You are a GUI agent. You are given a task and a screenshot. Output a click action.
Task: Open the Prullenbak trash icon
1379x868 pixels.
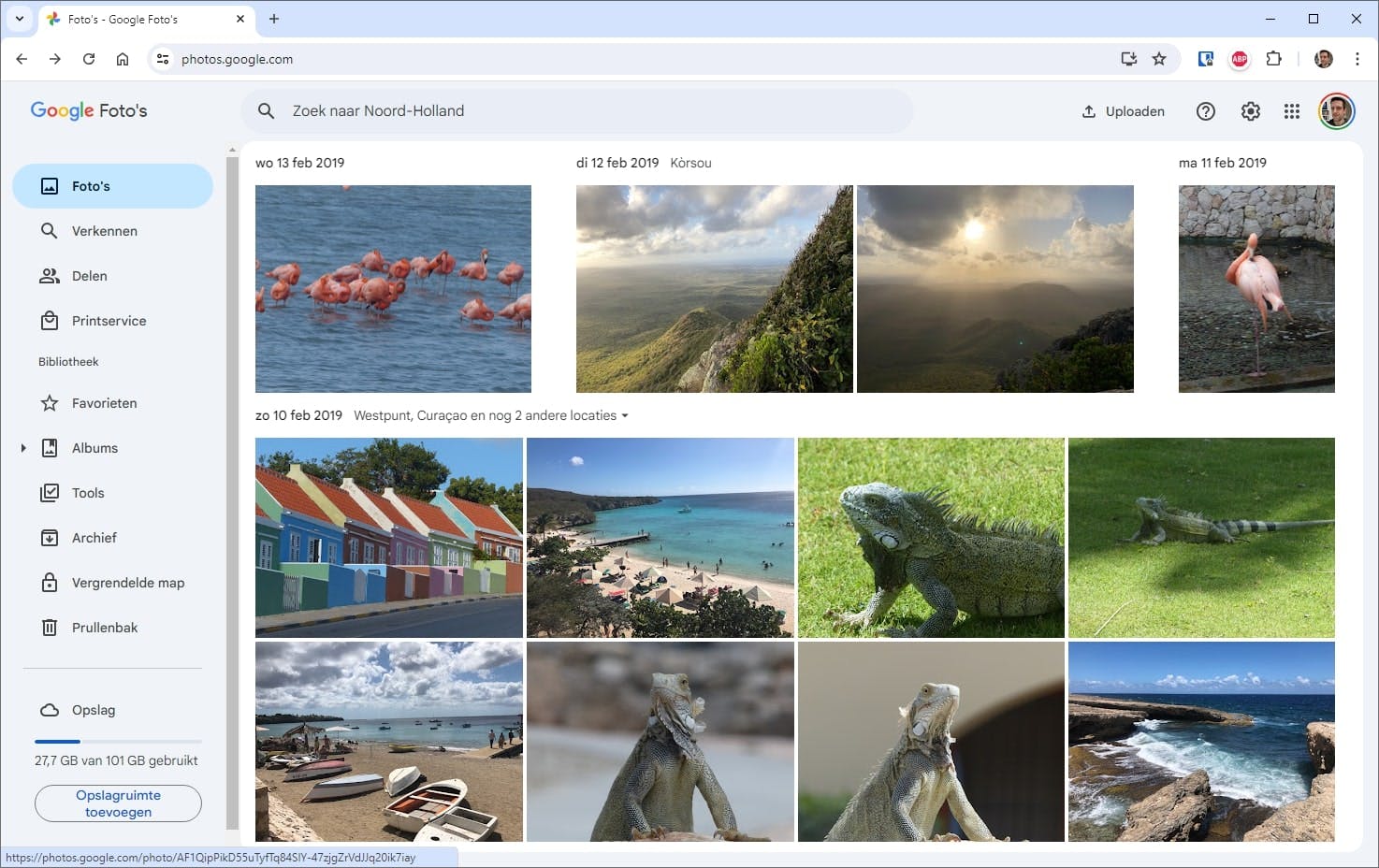point(50,628)
